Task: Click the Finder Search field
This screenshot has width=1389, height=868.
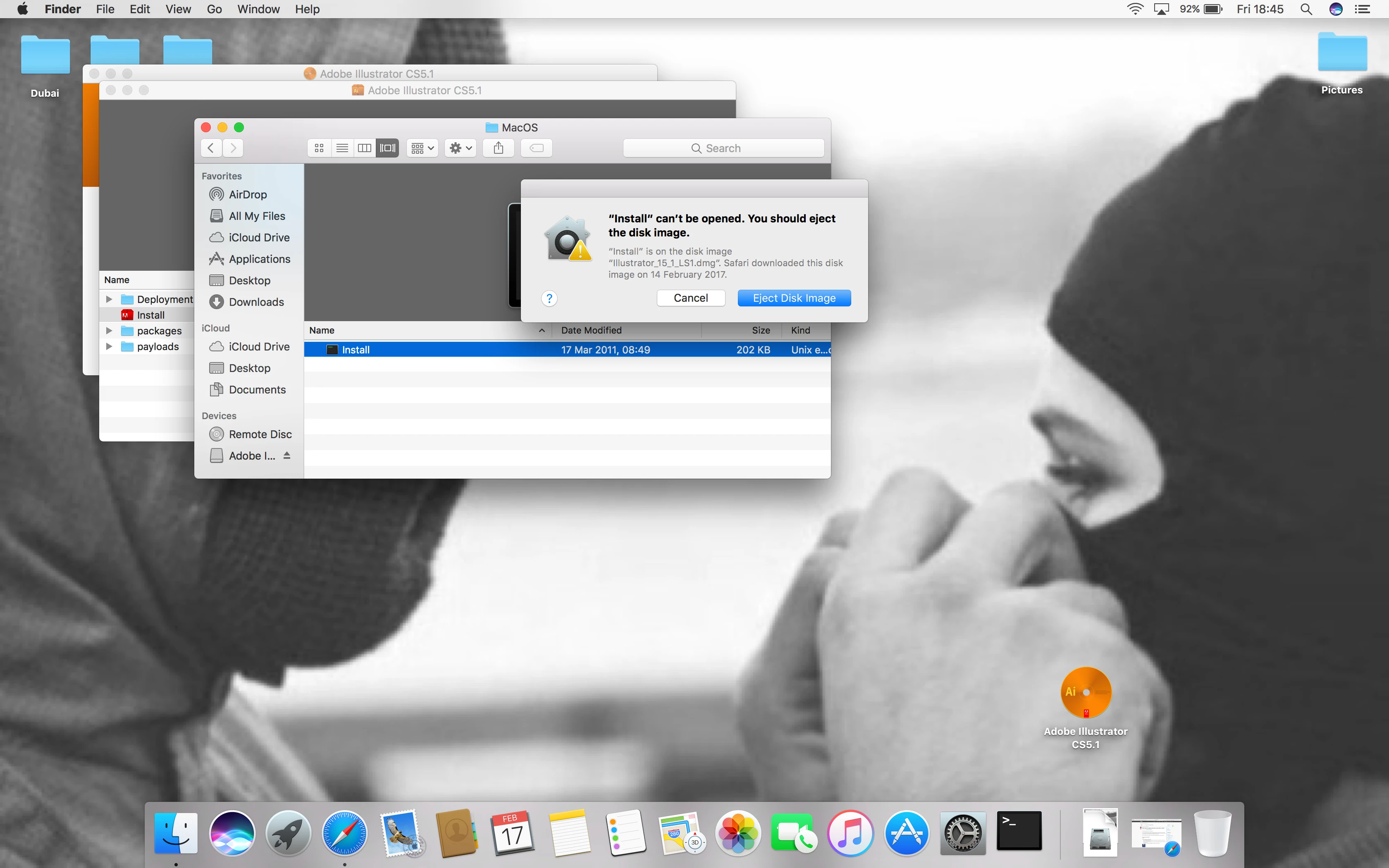Action: pos(723,148)
